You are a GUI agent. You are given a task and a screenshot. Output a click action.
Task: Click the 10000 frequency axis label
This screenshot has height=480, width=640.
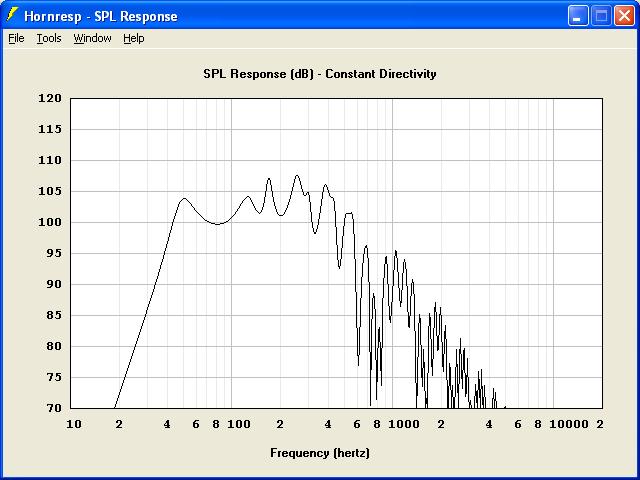coord(569,424)
